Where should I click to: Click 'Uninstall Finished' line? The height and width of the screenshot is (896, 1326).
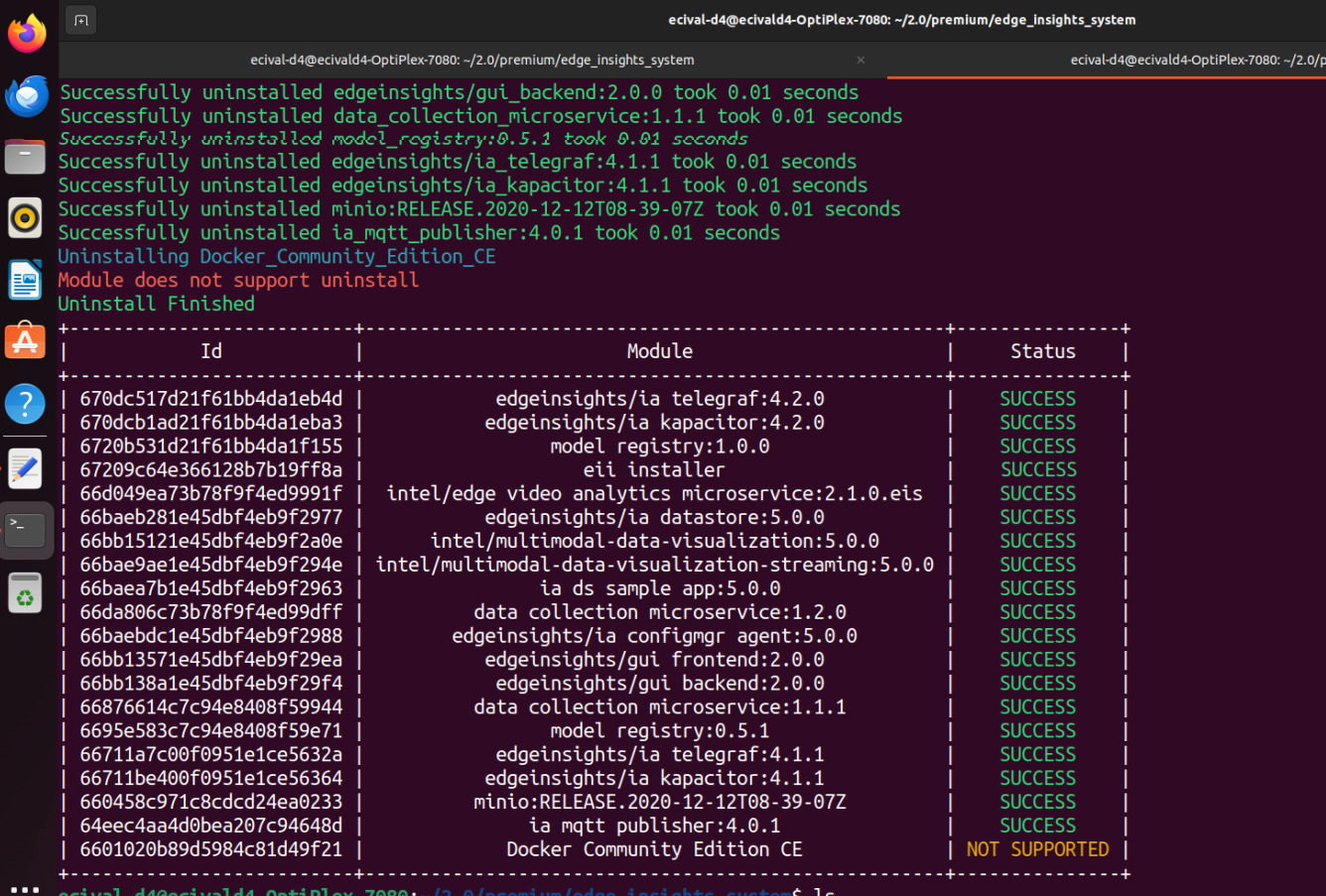click(x=156, y=305)
